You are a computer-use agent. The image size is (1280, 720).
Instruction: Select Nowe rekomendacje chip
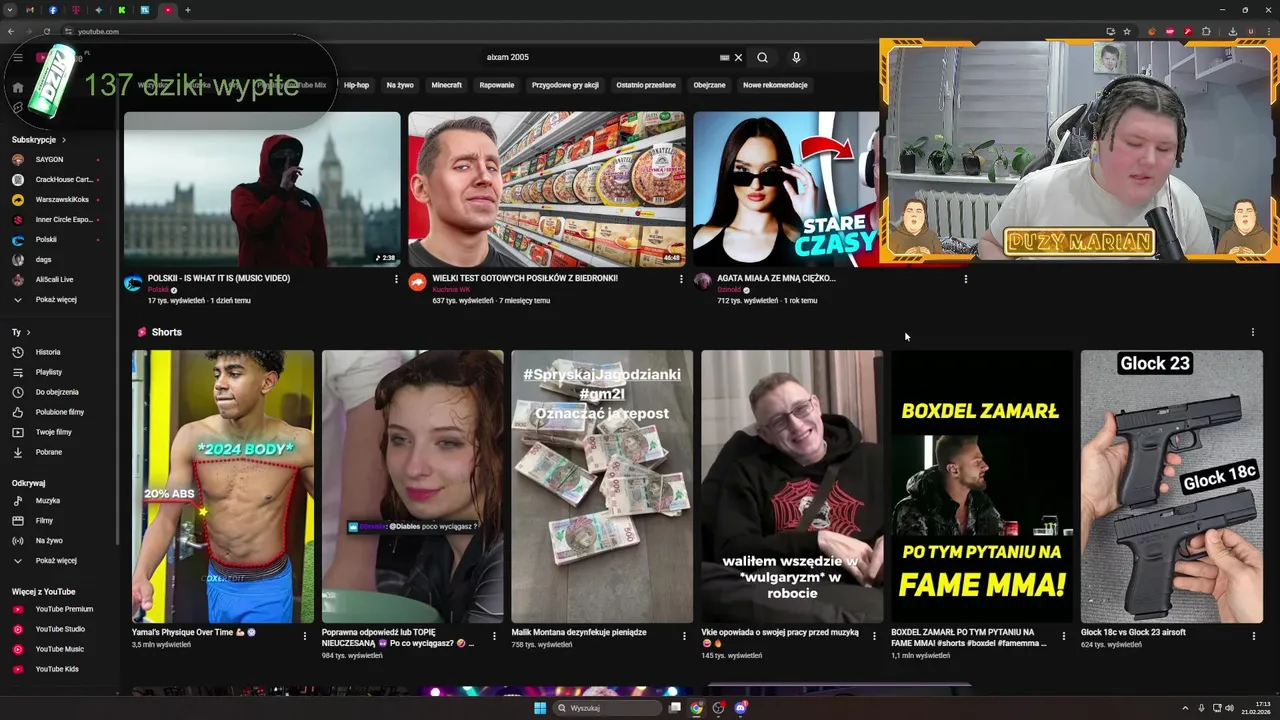[775, 85]
